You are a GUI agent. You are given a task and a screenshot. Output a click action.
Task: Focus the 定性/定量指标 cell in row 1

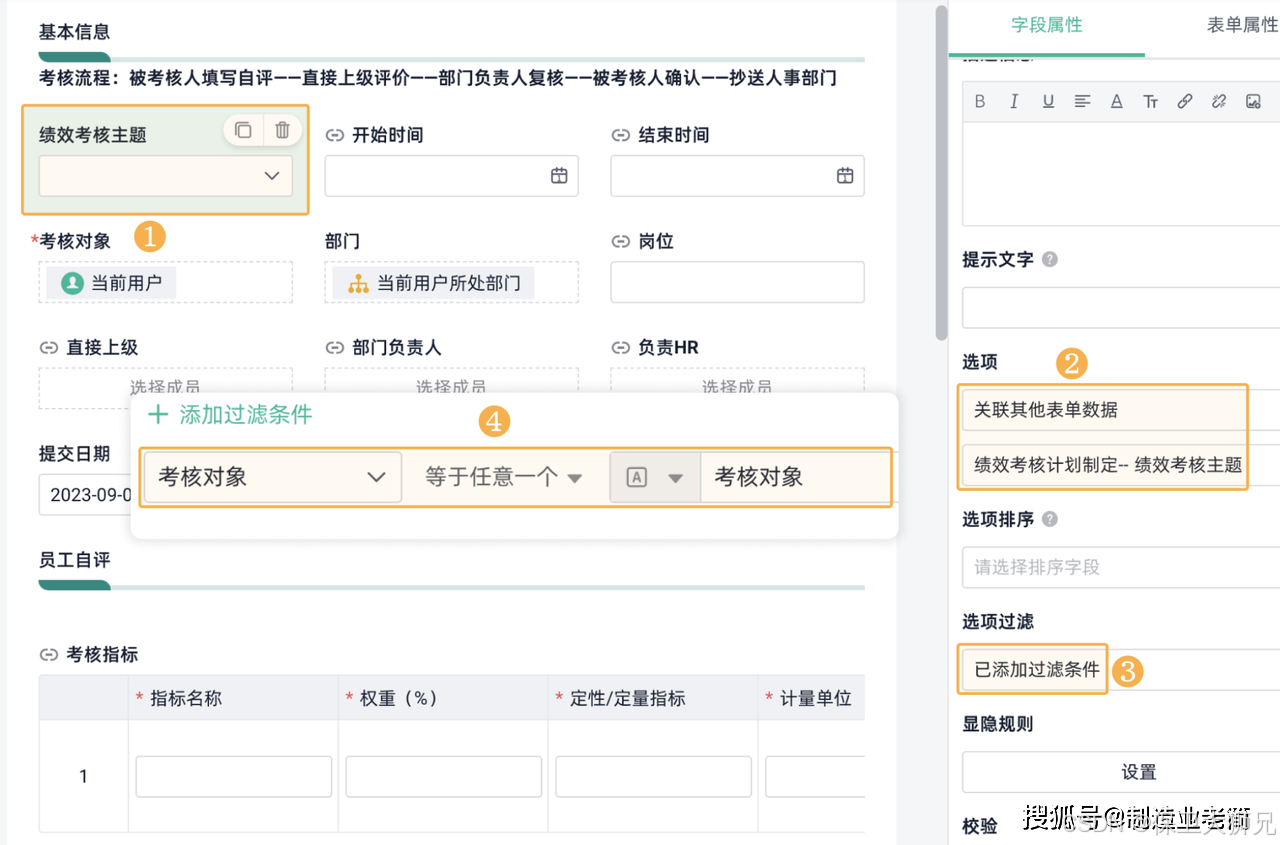[654, 777]
